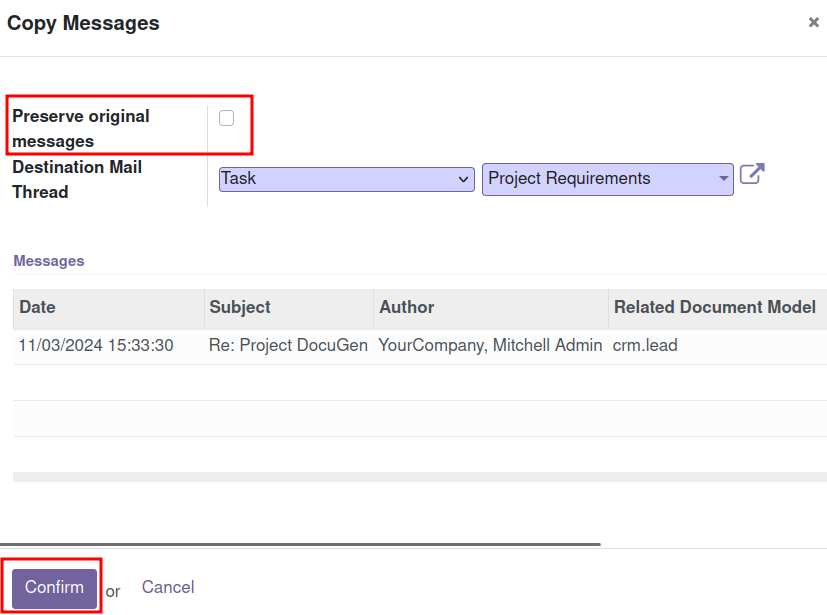Open external link for Project Requirements record

coord(752,174)
